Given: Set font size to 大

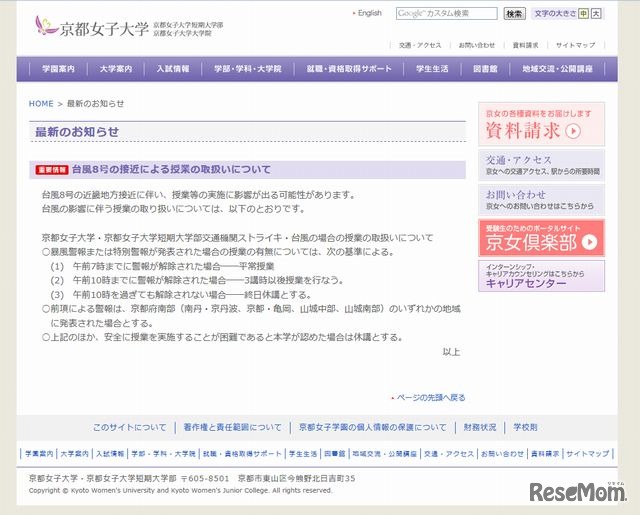Looking at the screenshot, I should pyautogui.click(x=596, y=13).
